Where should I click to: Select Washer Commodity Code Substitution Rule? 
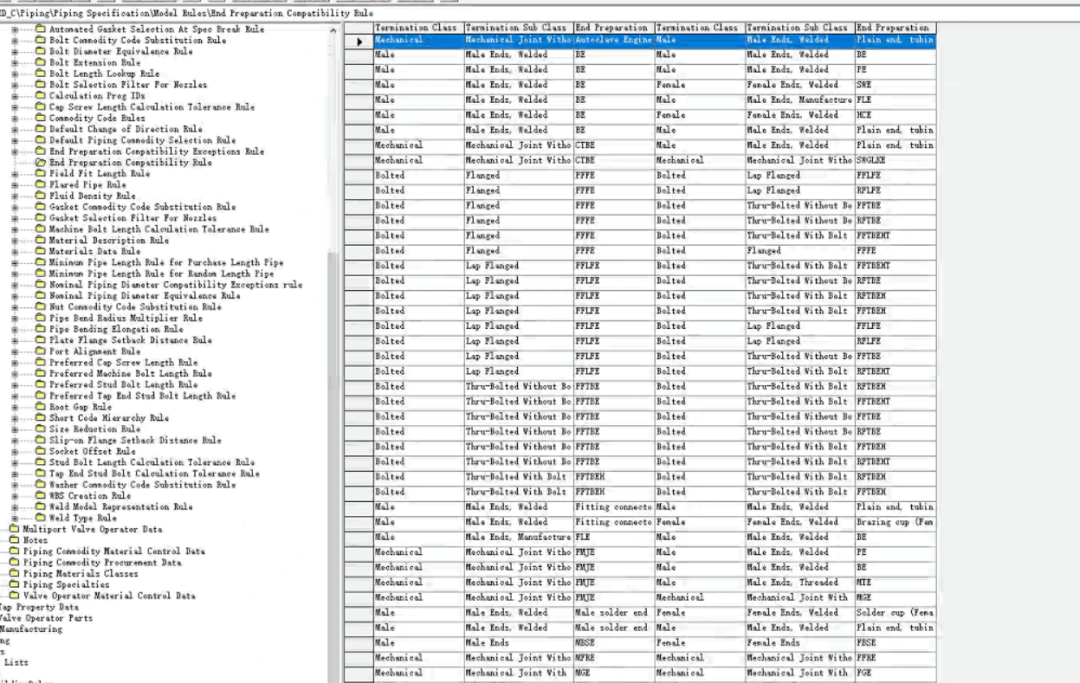point(142,484)
